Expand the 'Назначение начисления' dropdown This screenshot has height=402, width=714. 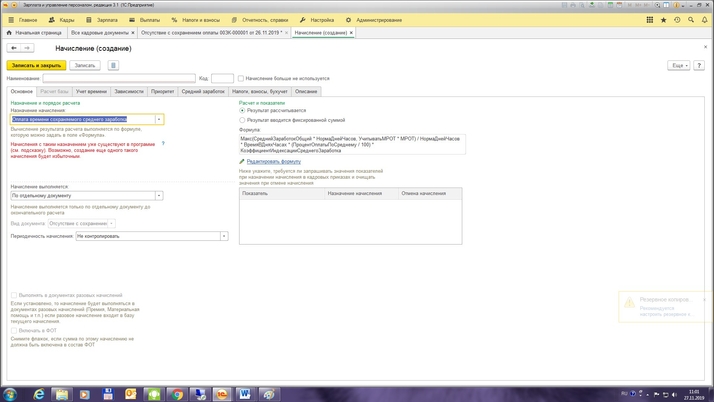[159, 119]
